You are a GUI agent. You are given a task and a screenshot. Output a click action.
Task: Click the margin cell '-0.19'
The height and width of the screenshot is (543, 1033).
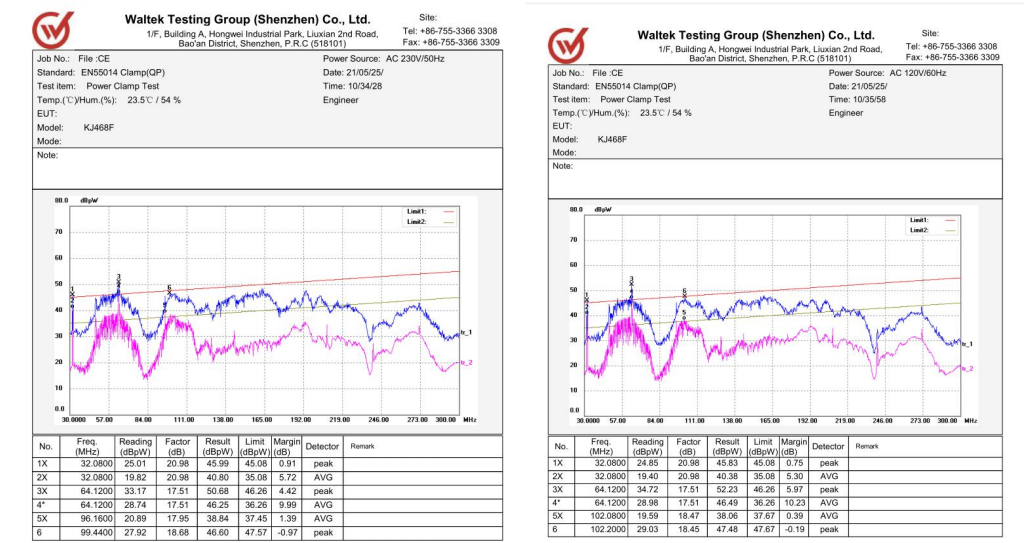(794, 529)
